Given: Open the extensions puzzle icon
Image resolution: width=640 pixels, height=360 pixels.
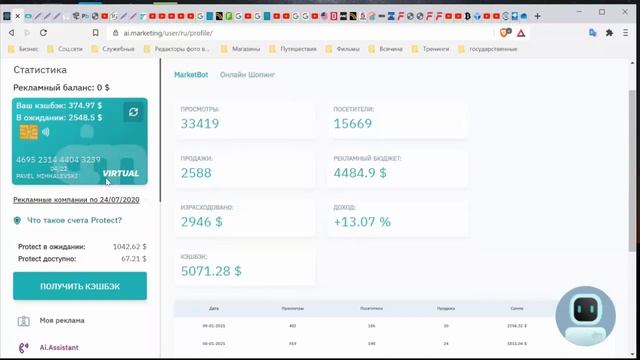Looking at the screenshot, I should click(x=609, y=33).
